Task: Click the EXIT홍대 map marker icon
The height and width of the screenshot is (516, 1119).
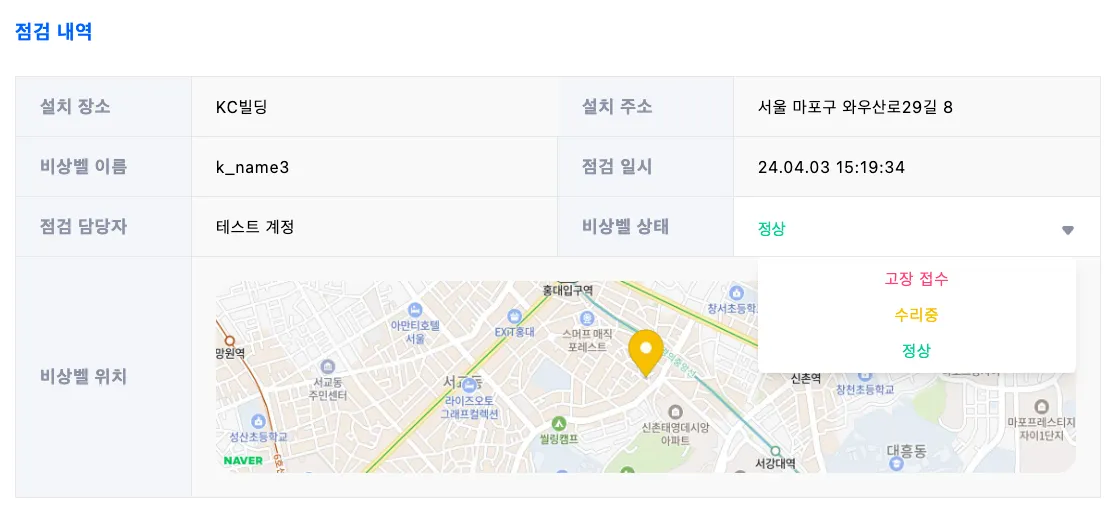Action: click(514, 315)
